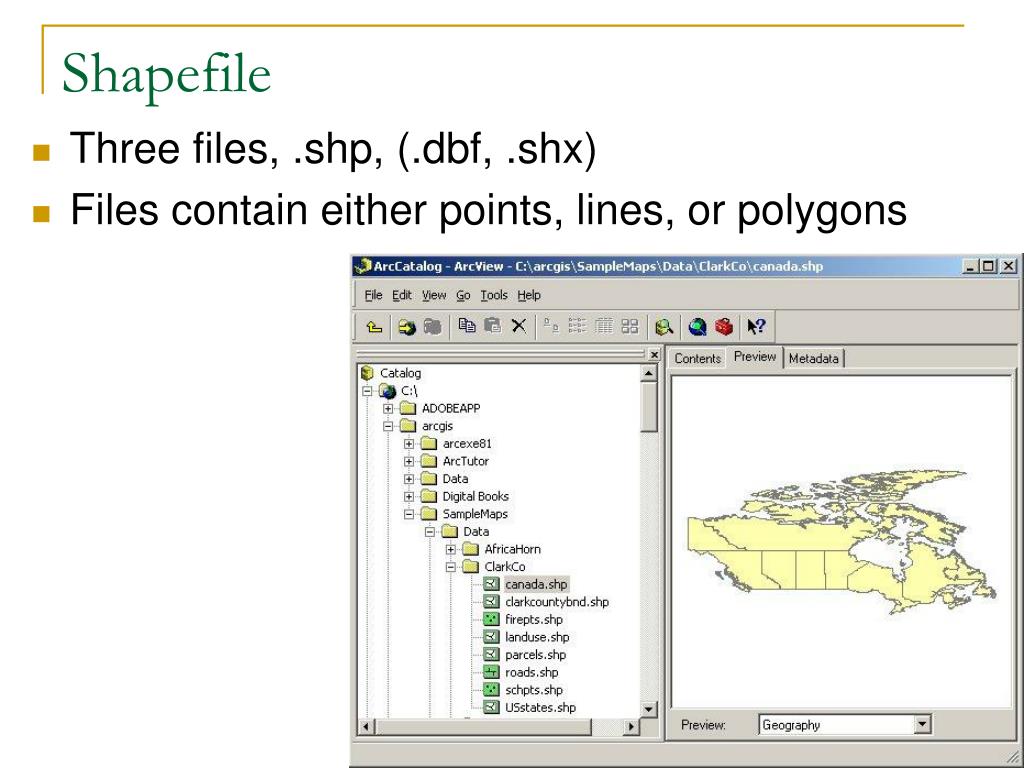Open the Search tool icon
1024x768 pixels.
tap(664, 327)
